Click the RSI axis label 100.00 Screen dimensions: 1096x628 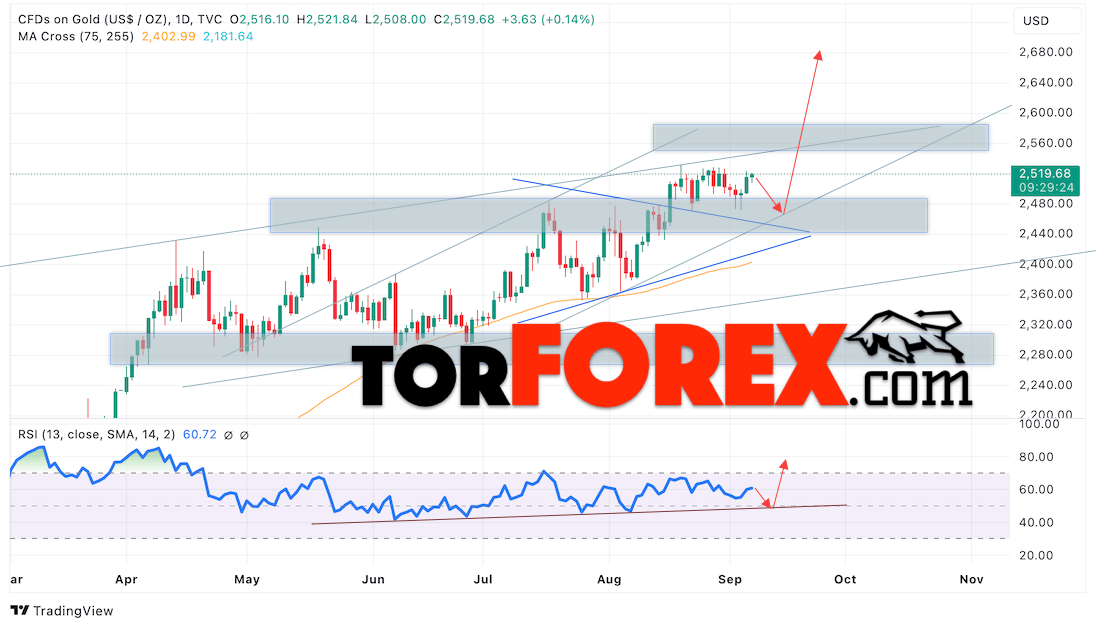pyautogui.click(x=1039, y=424)
